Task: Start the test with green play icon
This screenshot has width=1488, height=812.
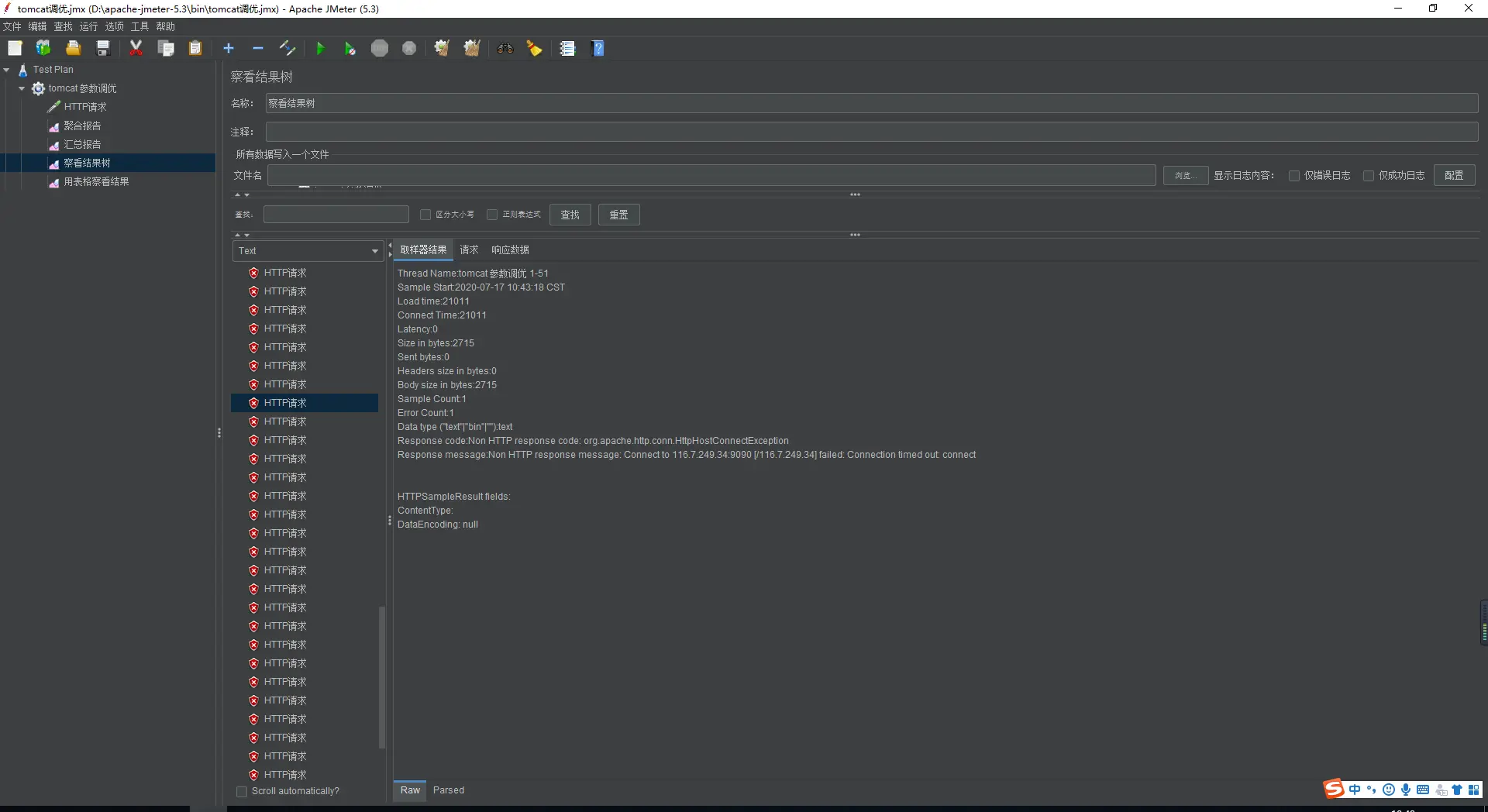Action: pos(320,48)
